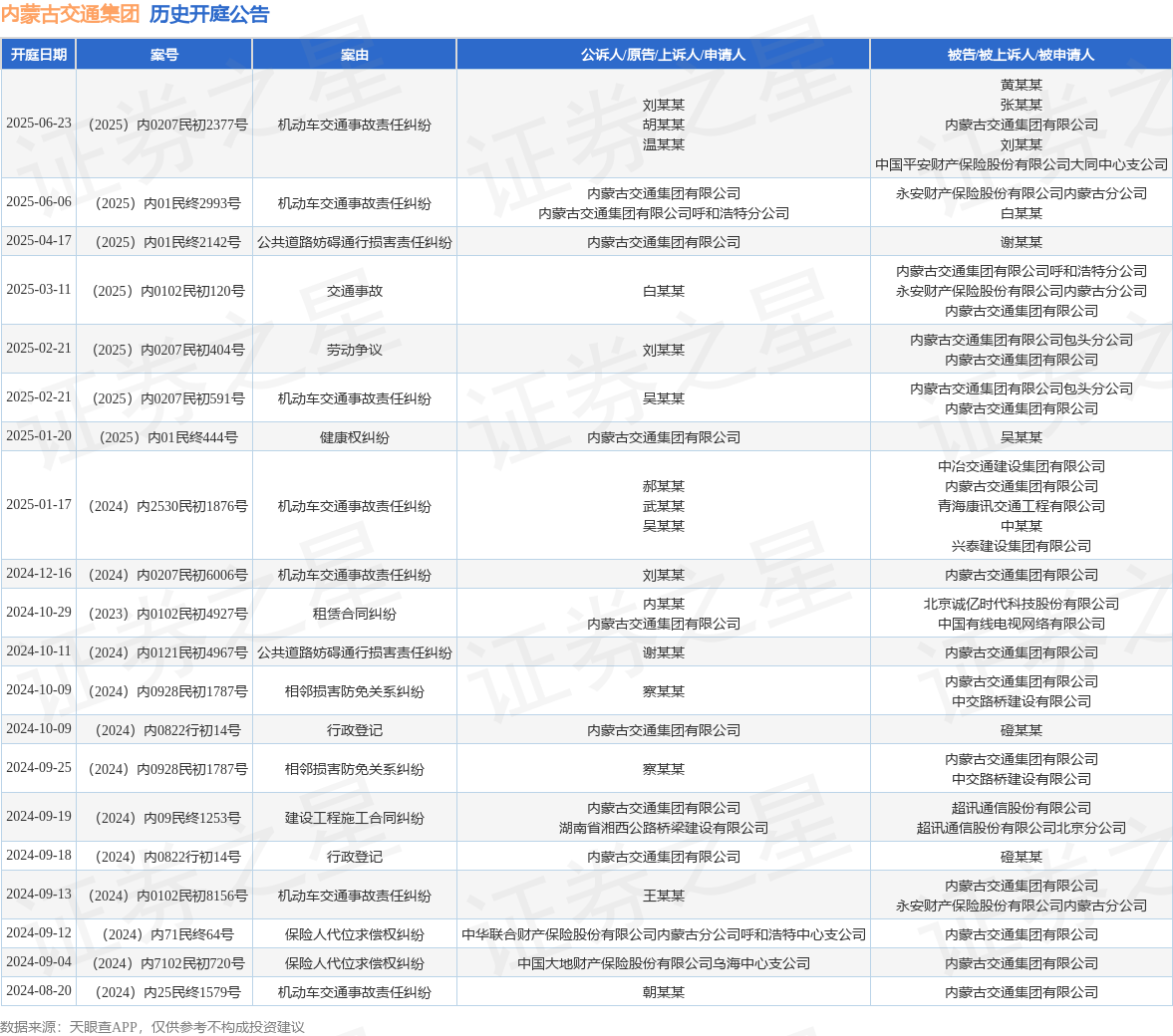Image resolution: width=1173 pixels, height=1036 pixels.
Task: Select the 案由 column header
Action: coord(355,55)
